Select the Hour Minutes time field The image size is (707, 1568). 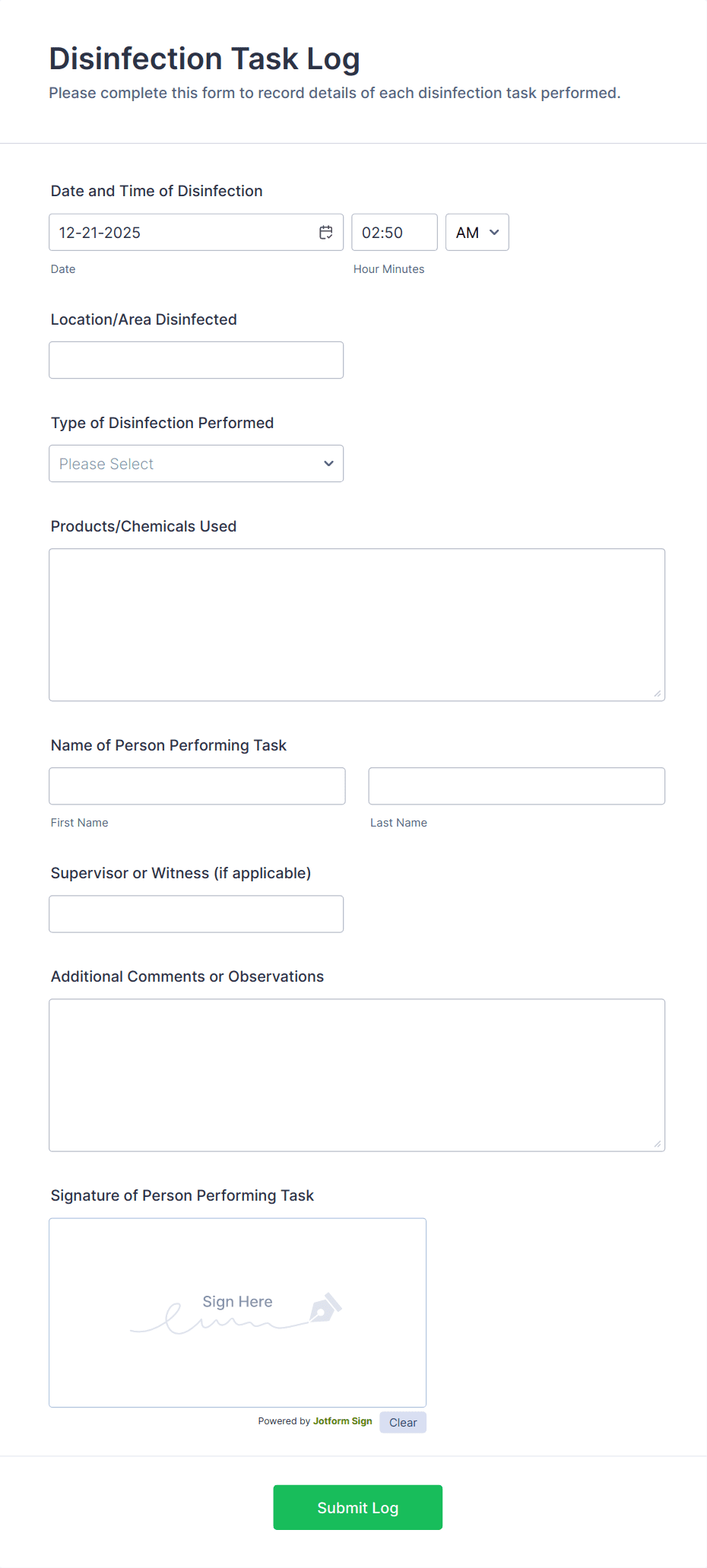[x=394, y=232]
